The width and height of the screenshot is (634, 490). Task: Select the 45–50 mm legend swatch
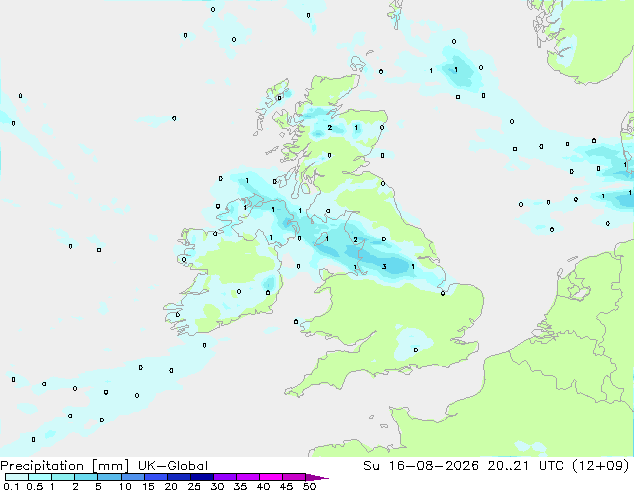click(294, 477)
